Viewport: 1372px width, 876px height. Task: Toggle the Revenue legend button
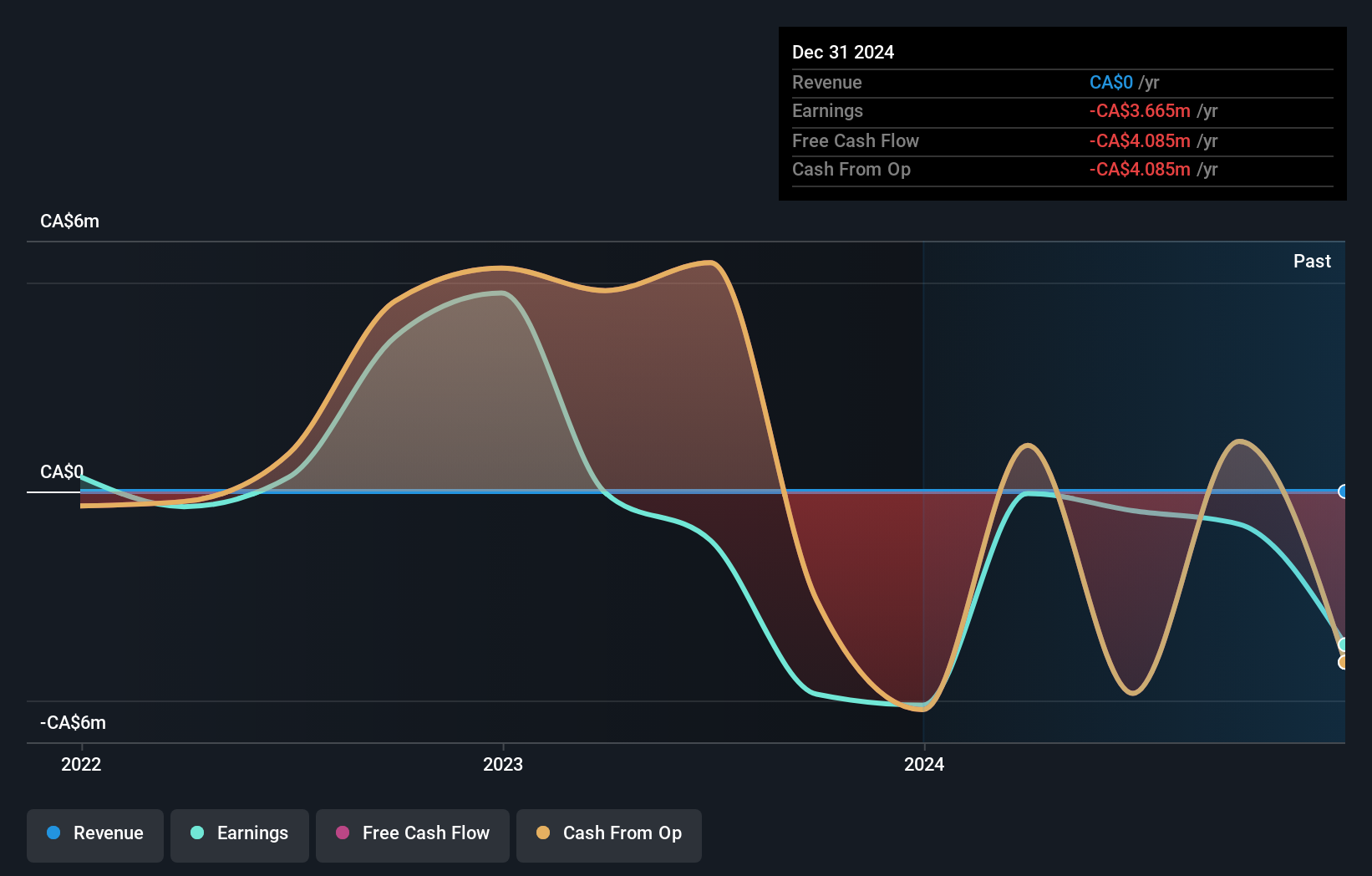point(95,835)
